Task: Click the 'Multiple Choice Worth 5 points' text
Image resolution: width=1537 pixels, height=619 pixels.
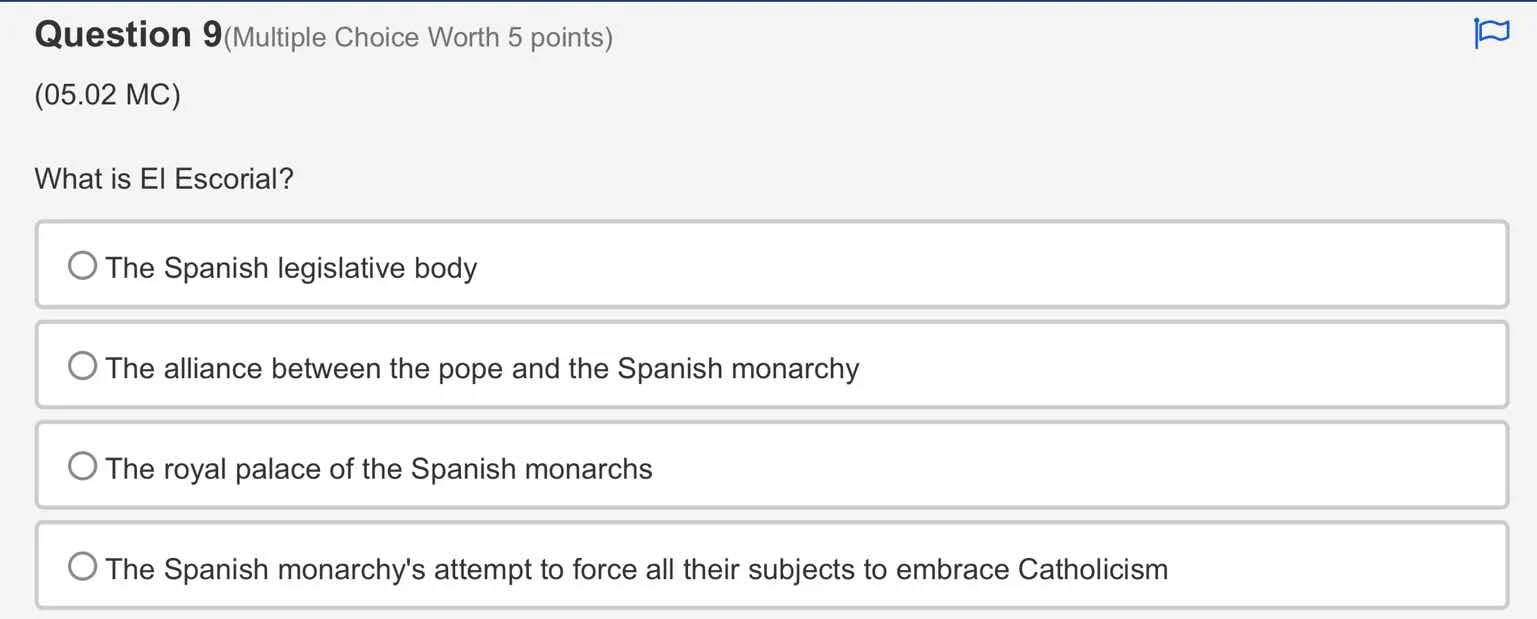Action: point(416,38)
